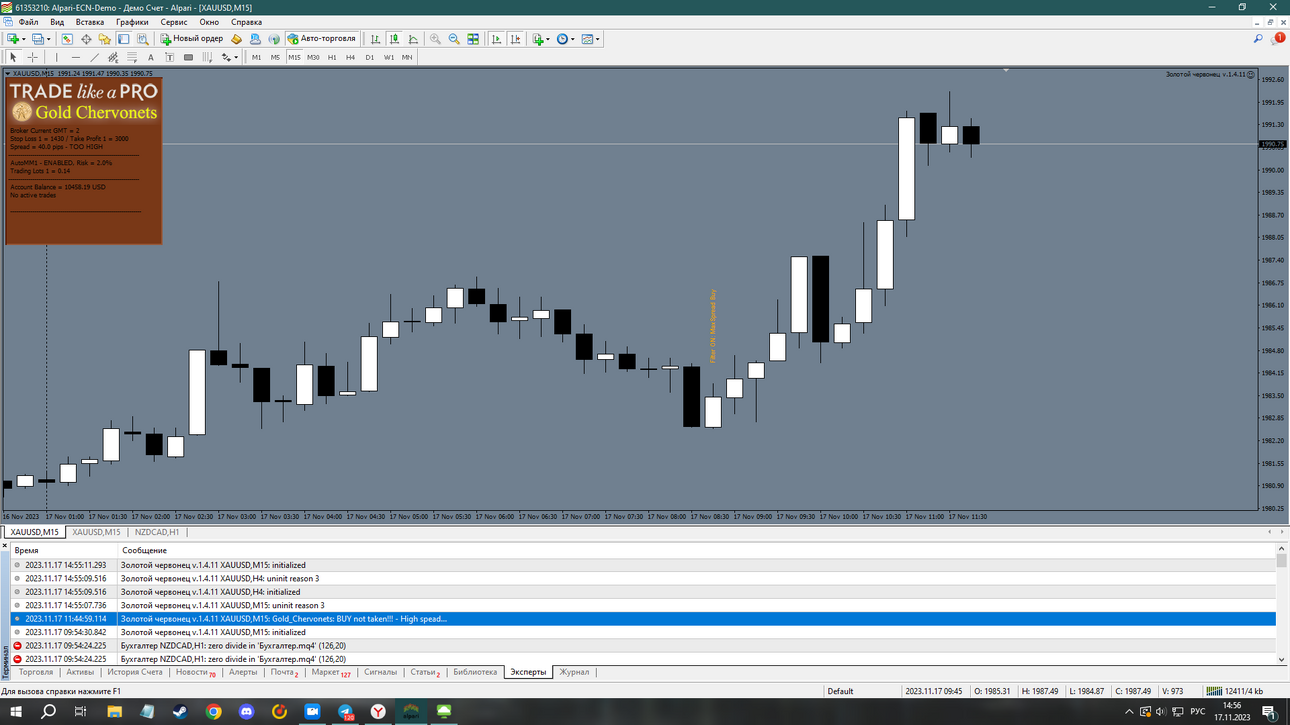The image size is (1290, 725).
Task: Draw Fibonacci retracement
Action: point(132,57)
